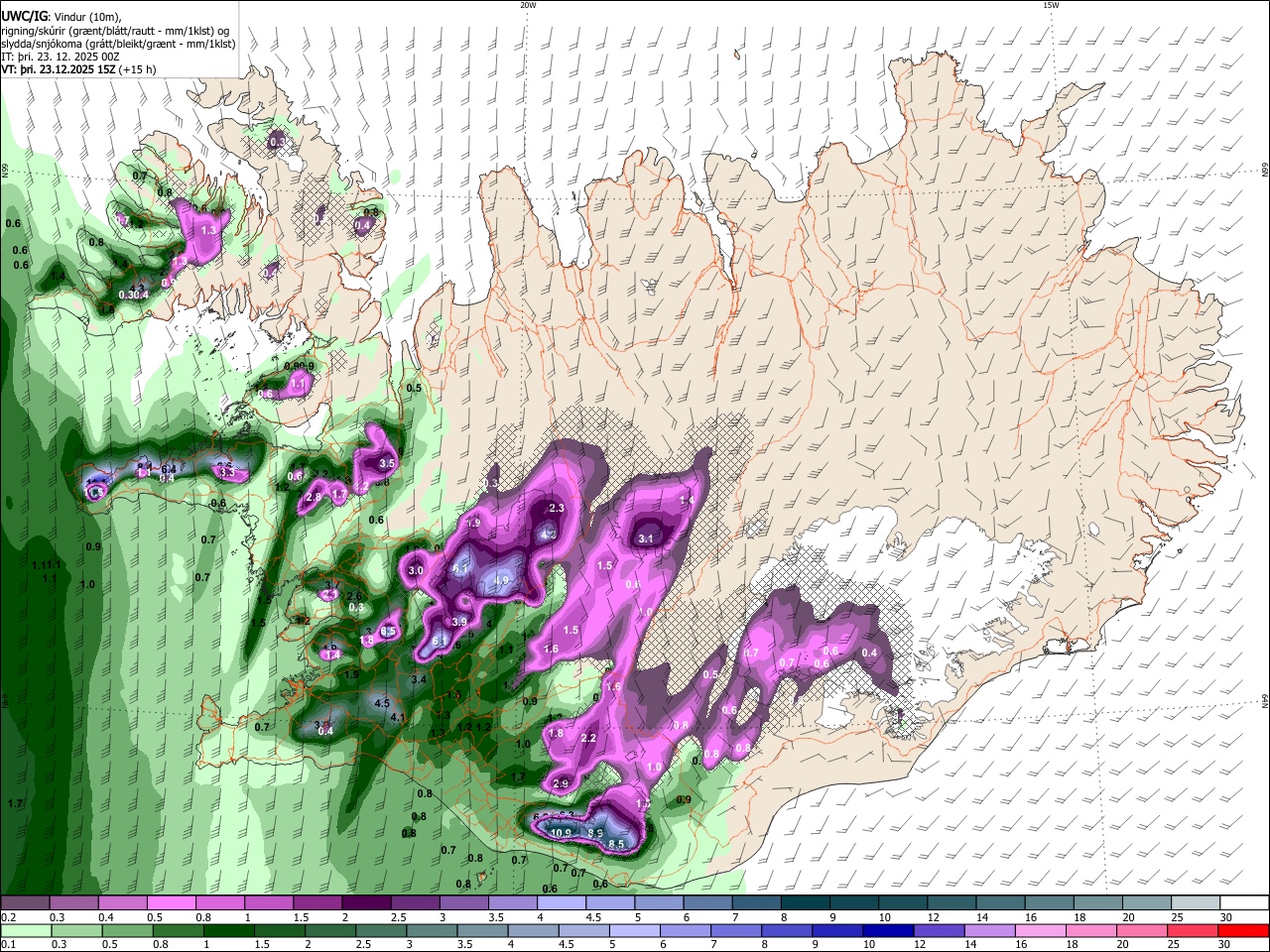Click the '2.3' snowfall value on the map
The height and width of the screenshot is (952, 1270).
point(556,508)
